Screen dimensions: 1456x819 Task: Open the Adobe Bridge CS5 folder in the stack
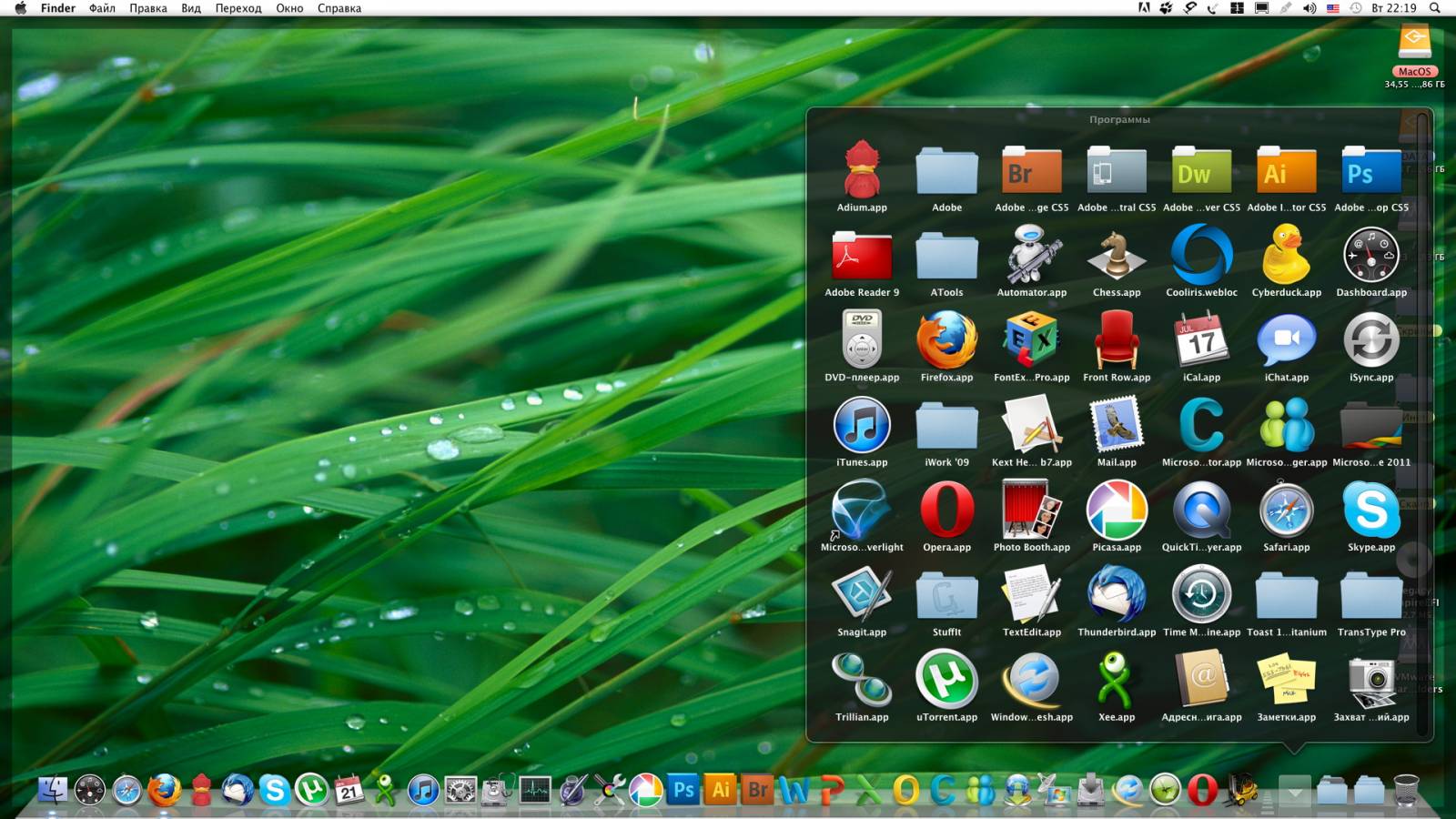click(1032, 170)
